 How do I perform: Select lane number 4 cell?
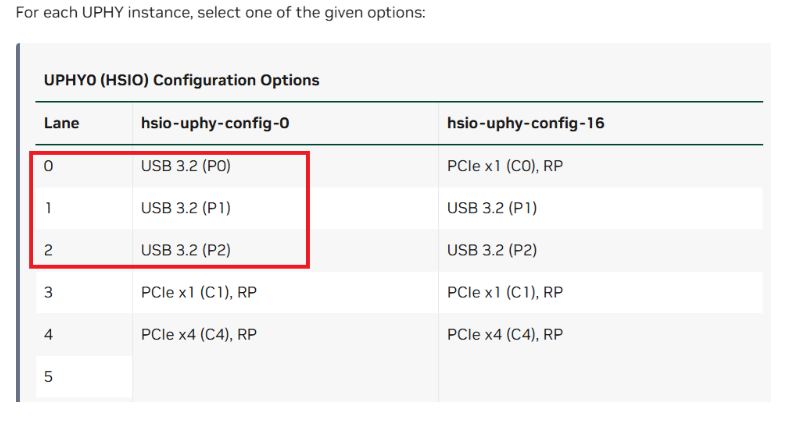[48, 334]
